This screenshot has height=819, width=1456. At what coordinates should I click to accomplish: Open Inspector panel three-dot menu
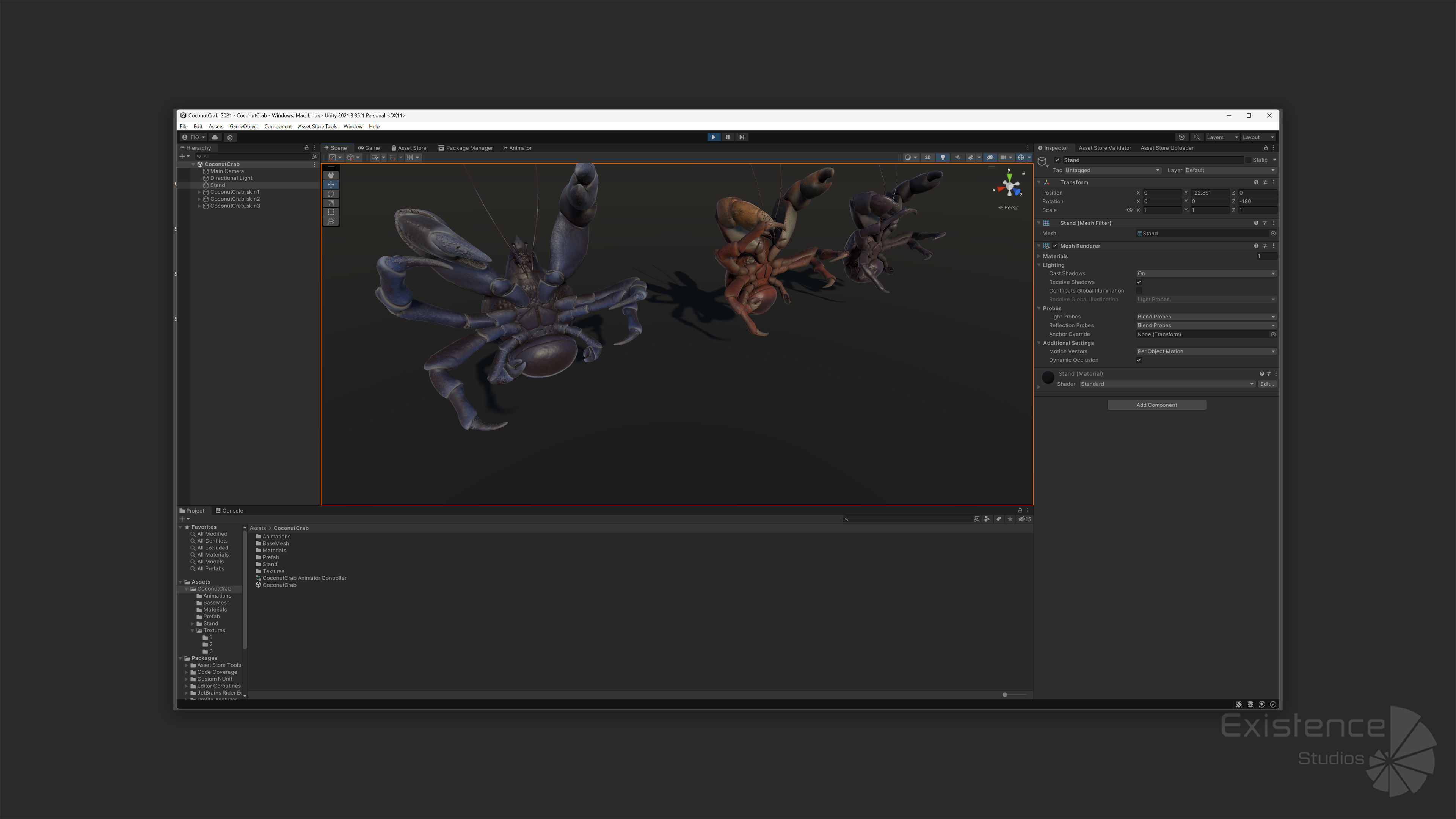(1274, 148)
